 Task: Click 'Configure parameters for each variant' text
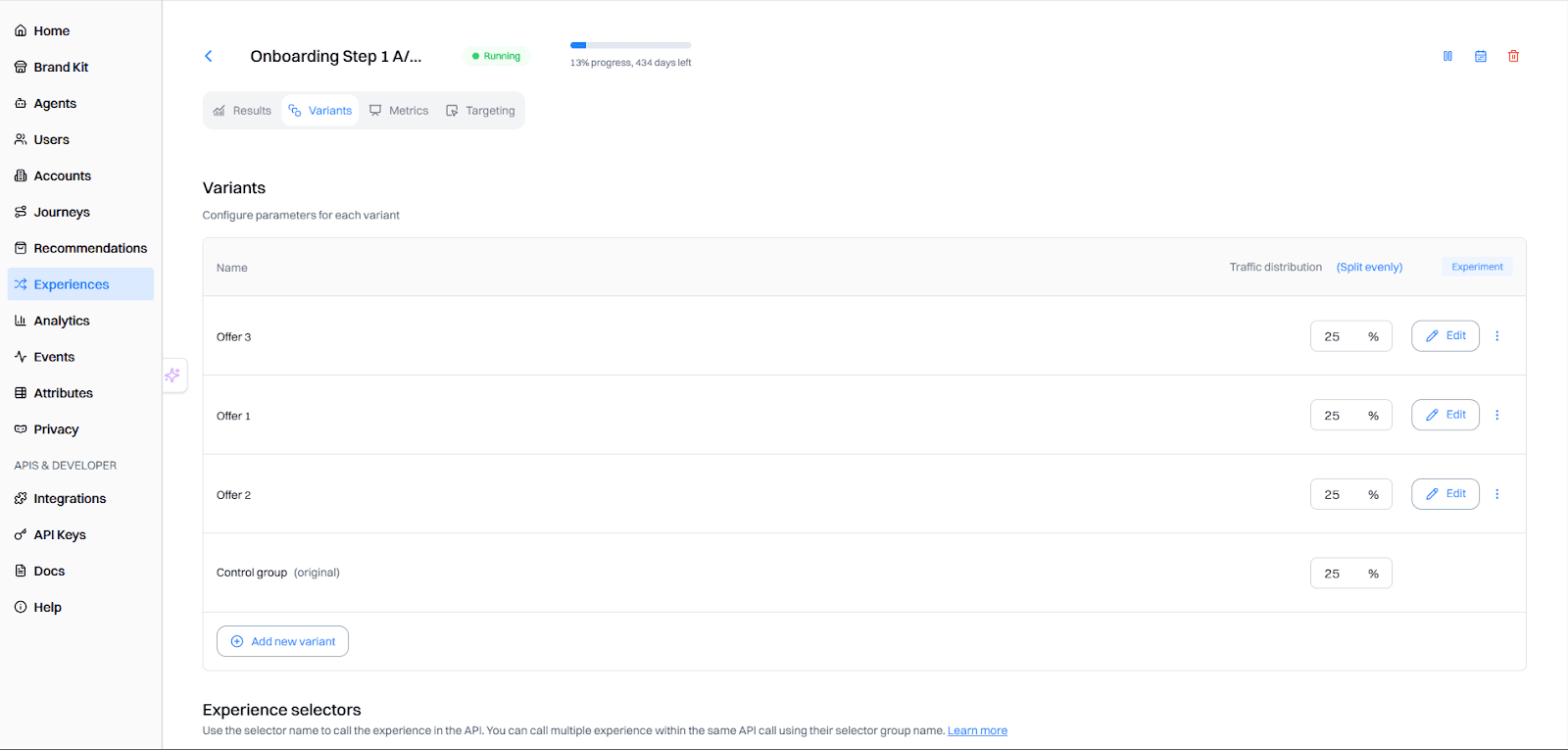click(301, 215)
